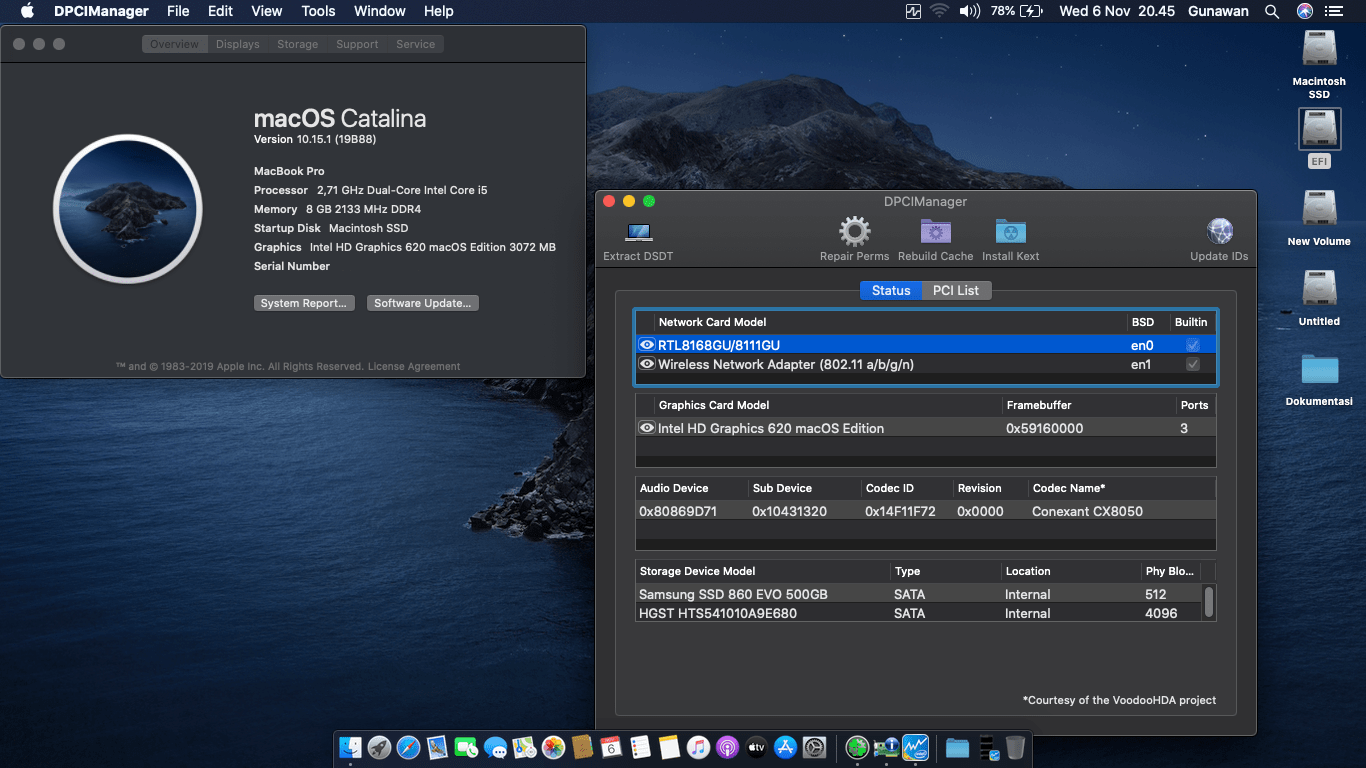1366x768 pixels.
Task: Toggle visibility of Intel HD Graphics 620
Action: tap(646, 428)
